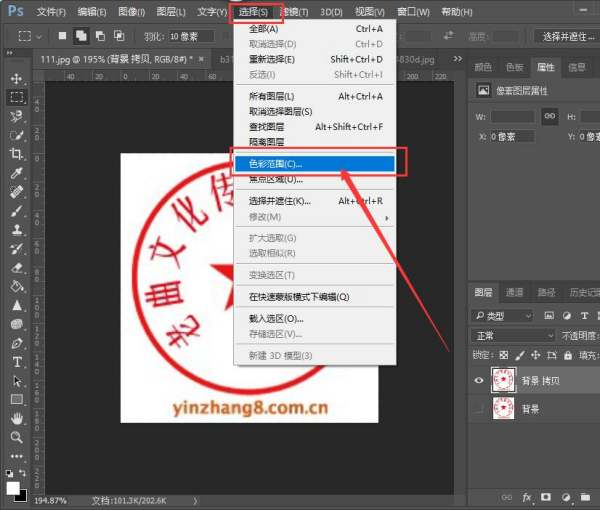Select the Hand tool
This screenshot has height=510, width=600.
[17, 418]
